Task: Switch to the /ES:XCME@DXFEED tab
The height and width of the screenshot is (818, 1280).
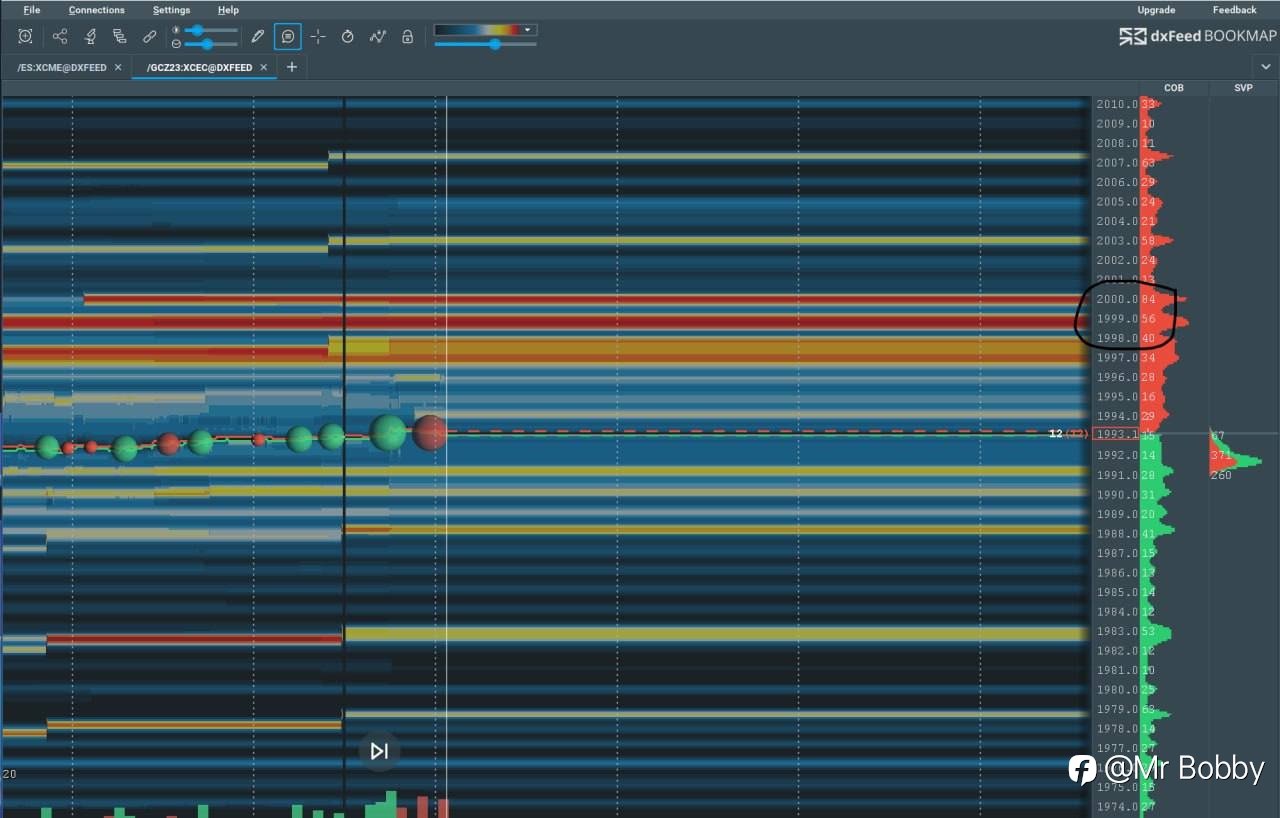Action: click(x=62, y=68)
